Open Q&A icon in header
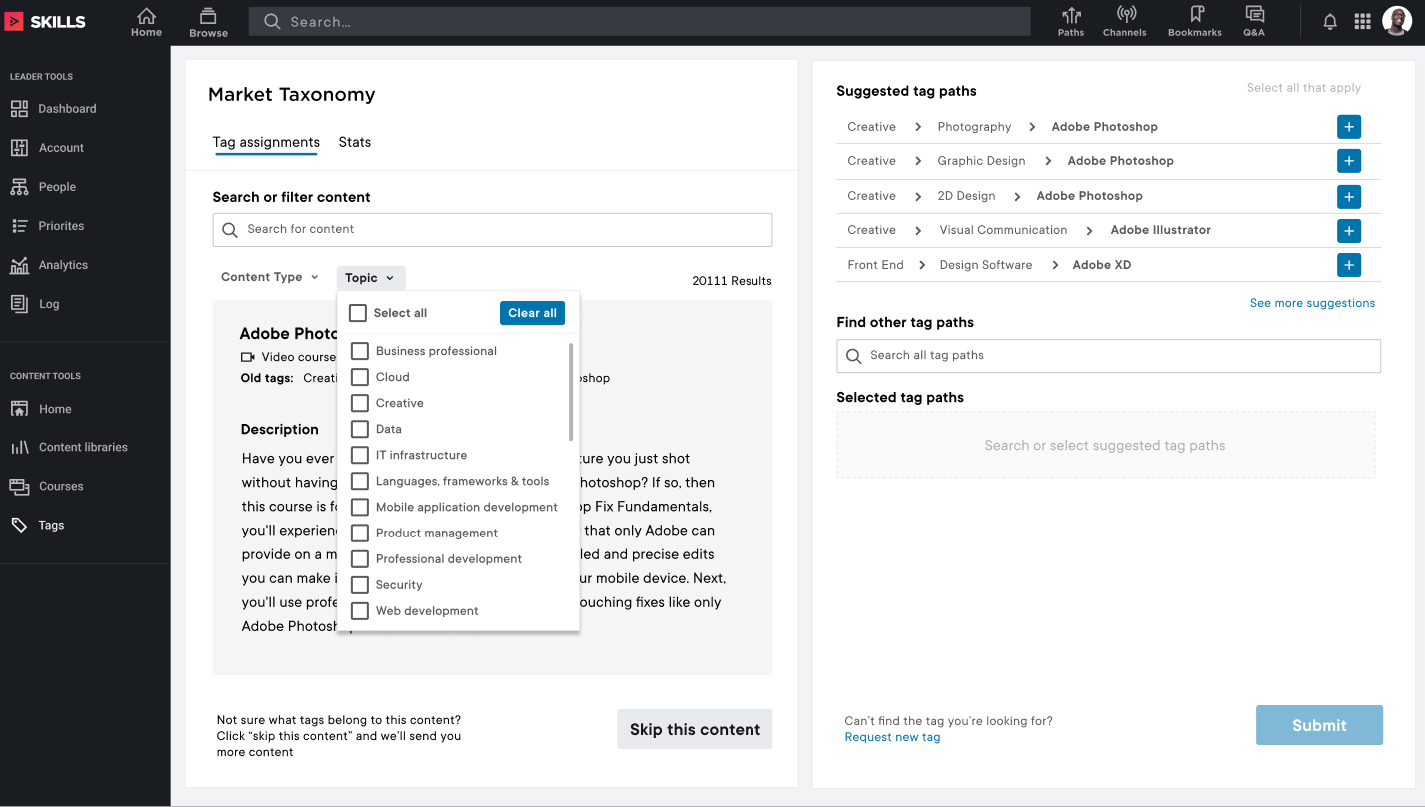The image size is (1425, 807). click(x=1254, y=22)
